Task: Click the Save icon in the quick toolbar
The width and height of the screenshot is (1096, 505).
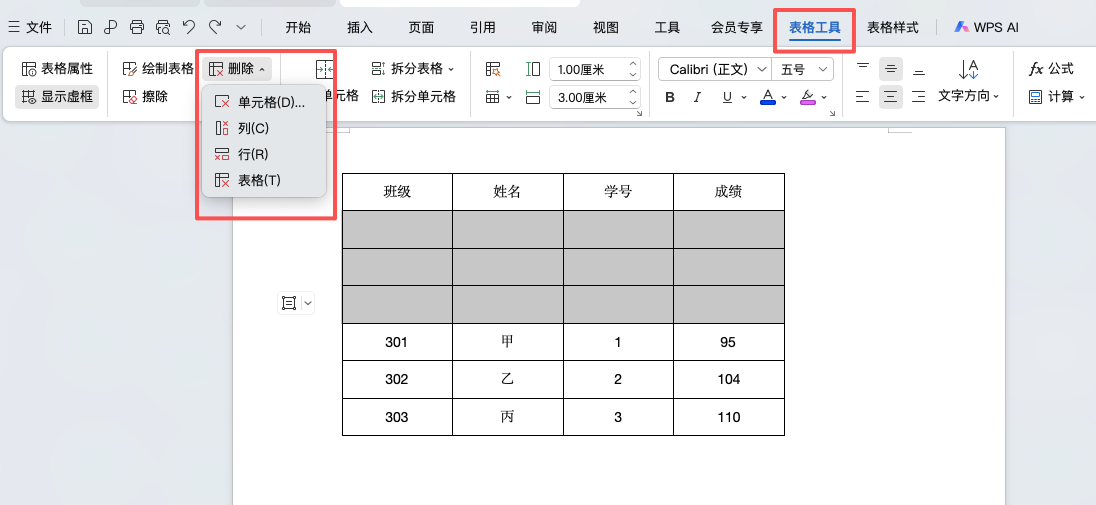Action: [x=85, y=27]
